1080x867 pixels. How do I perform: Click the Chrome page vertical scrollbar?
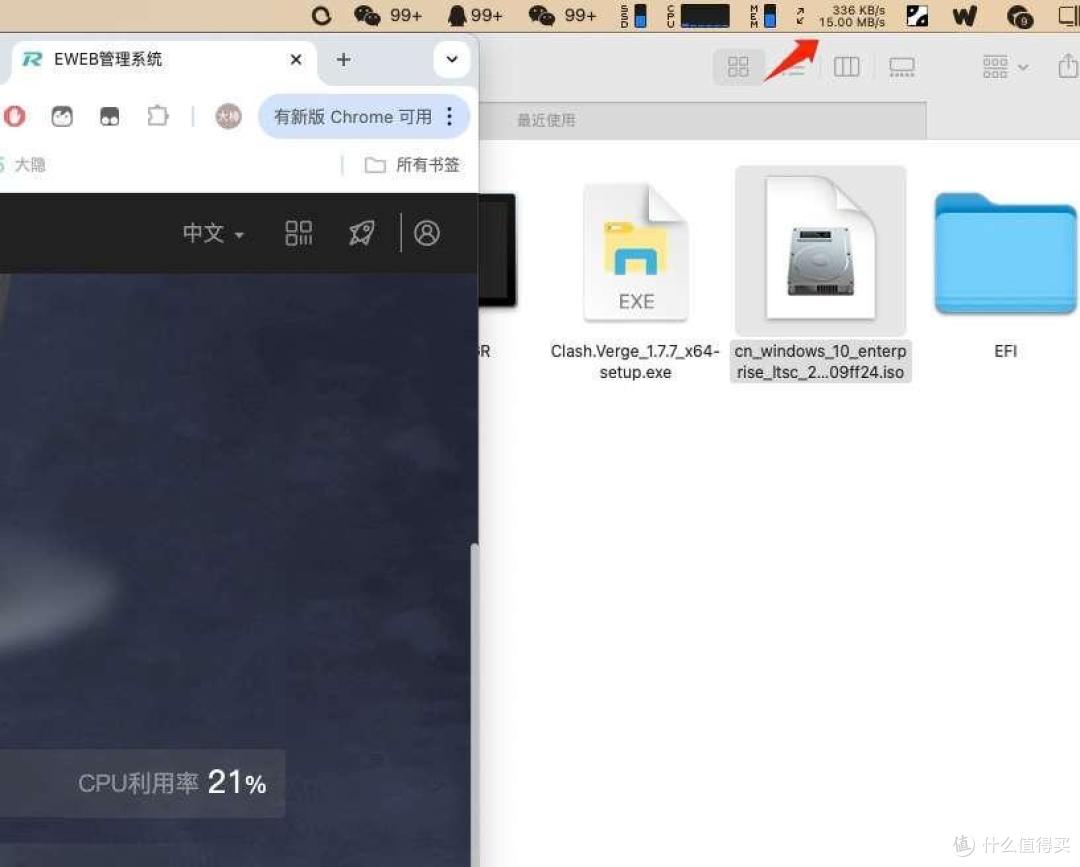[474, 704]
